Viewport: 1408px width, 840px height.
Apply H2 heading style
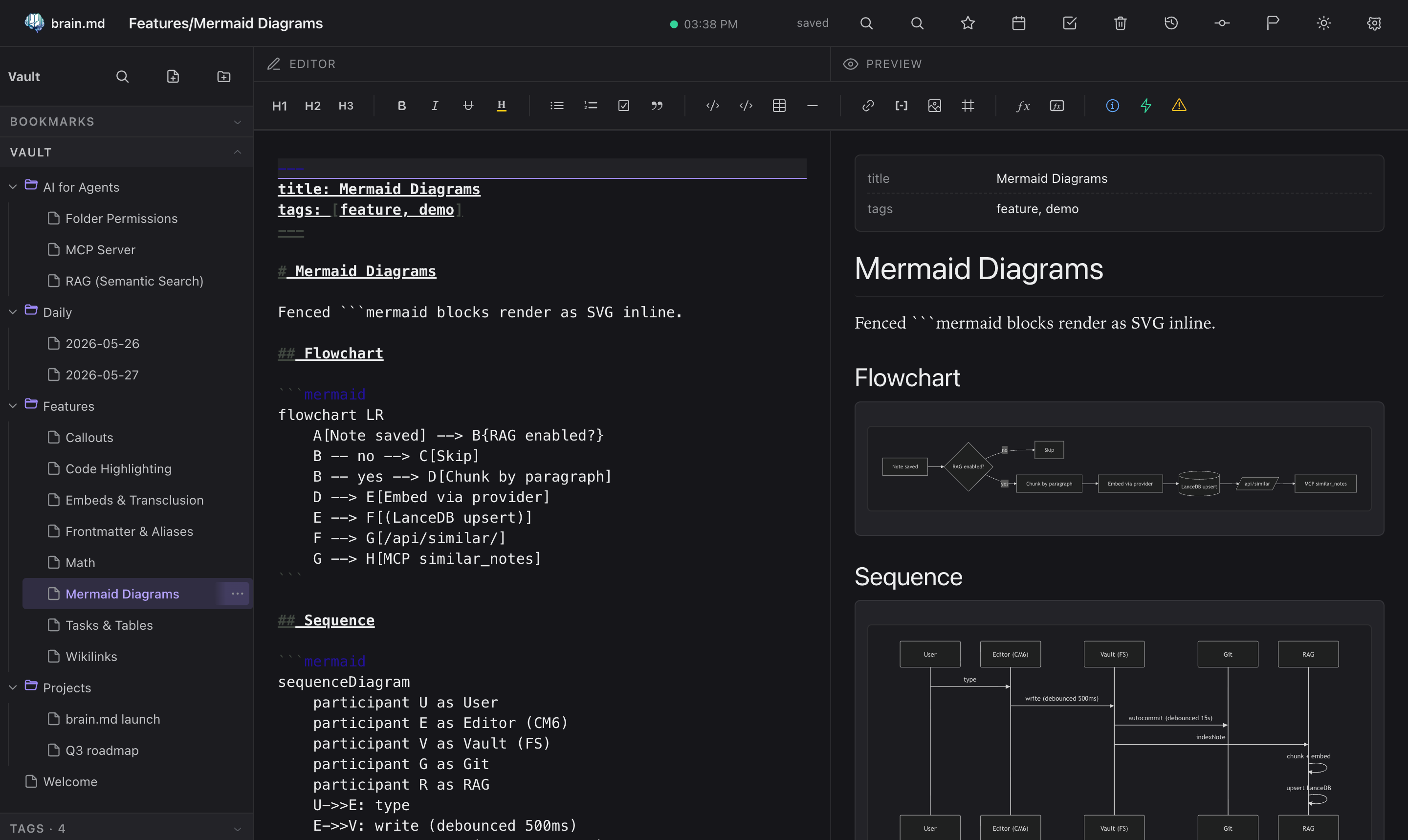(x=312, y=106)
